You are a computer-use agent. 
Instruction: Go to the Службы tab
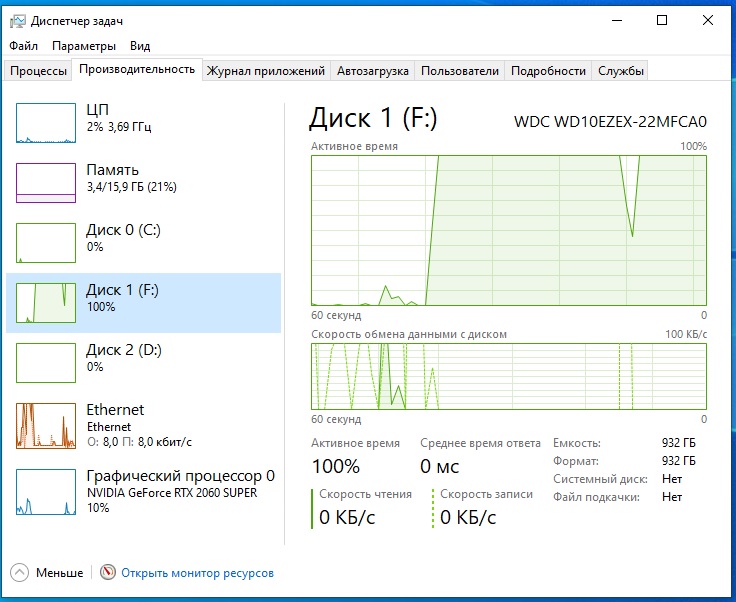[621, 71]
